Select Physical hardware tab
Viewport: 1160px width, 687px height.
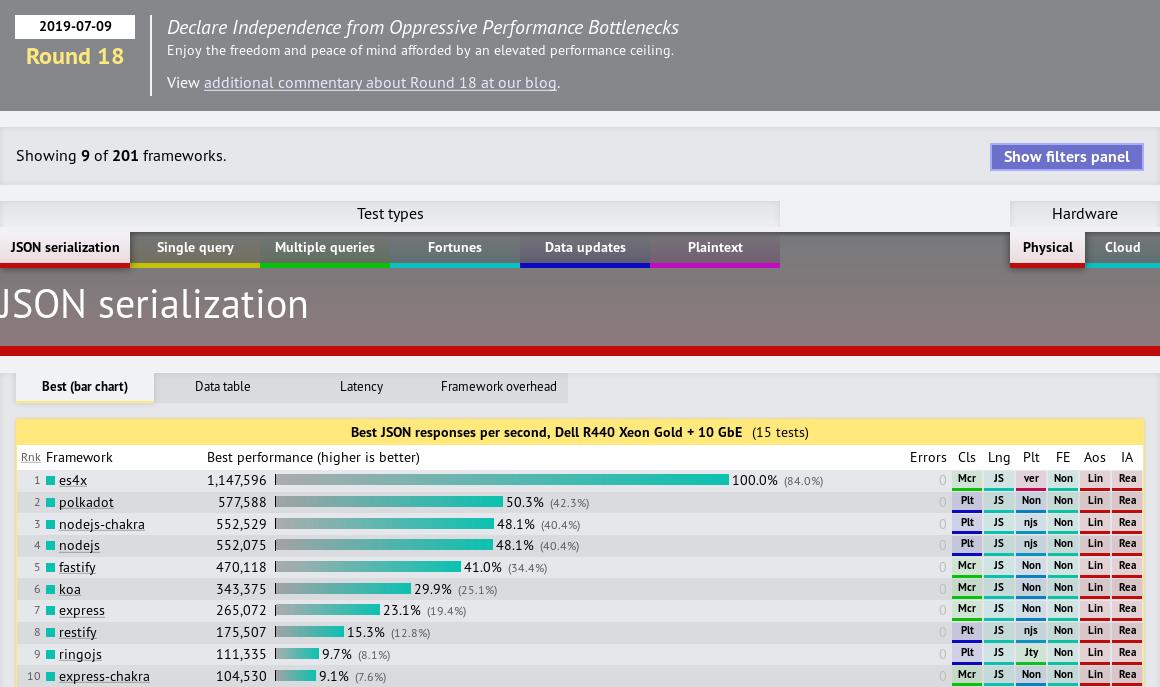pyautogui.click(x=1048, y=248)
